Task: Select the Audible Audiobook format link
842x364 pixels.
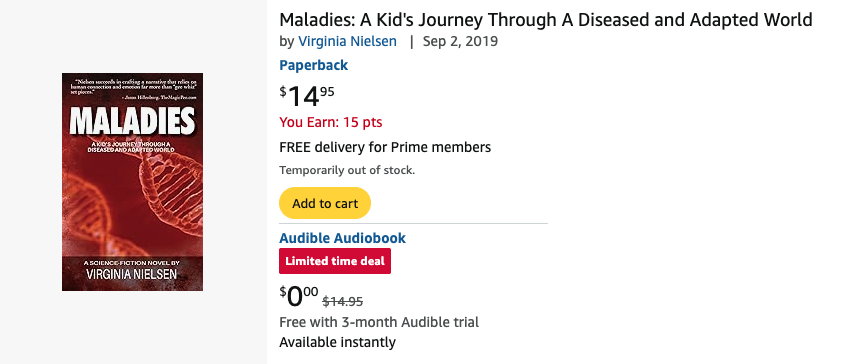Action: click(x=343, y=238)
